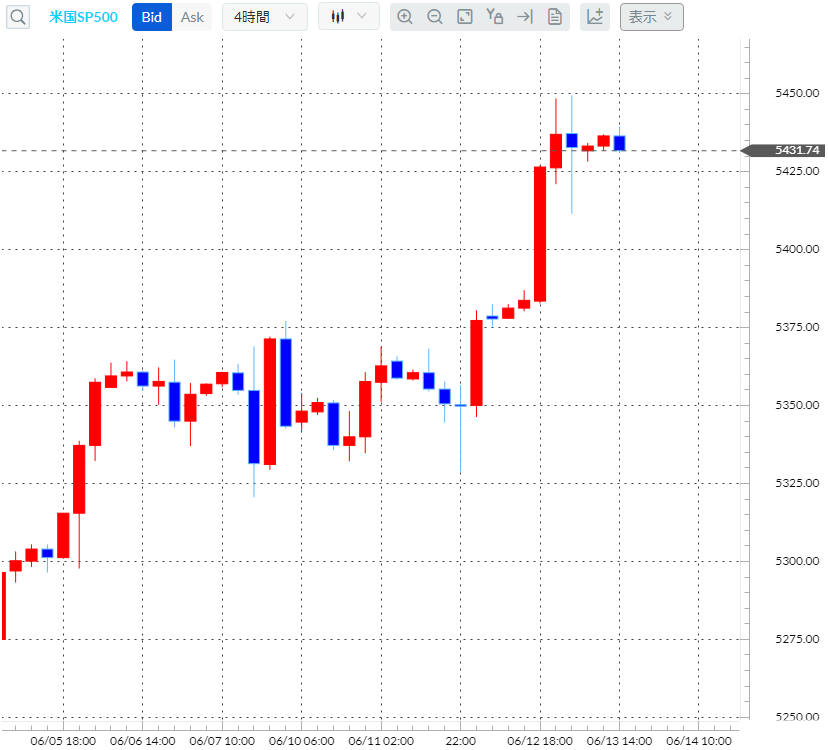The image size is (828, 750).
Task: Click the Bid tab button
Action: pyautogui.click(x=151, y=17)
